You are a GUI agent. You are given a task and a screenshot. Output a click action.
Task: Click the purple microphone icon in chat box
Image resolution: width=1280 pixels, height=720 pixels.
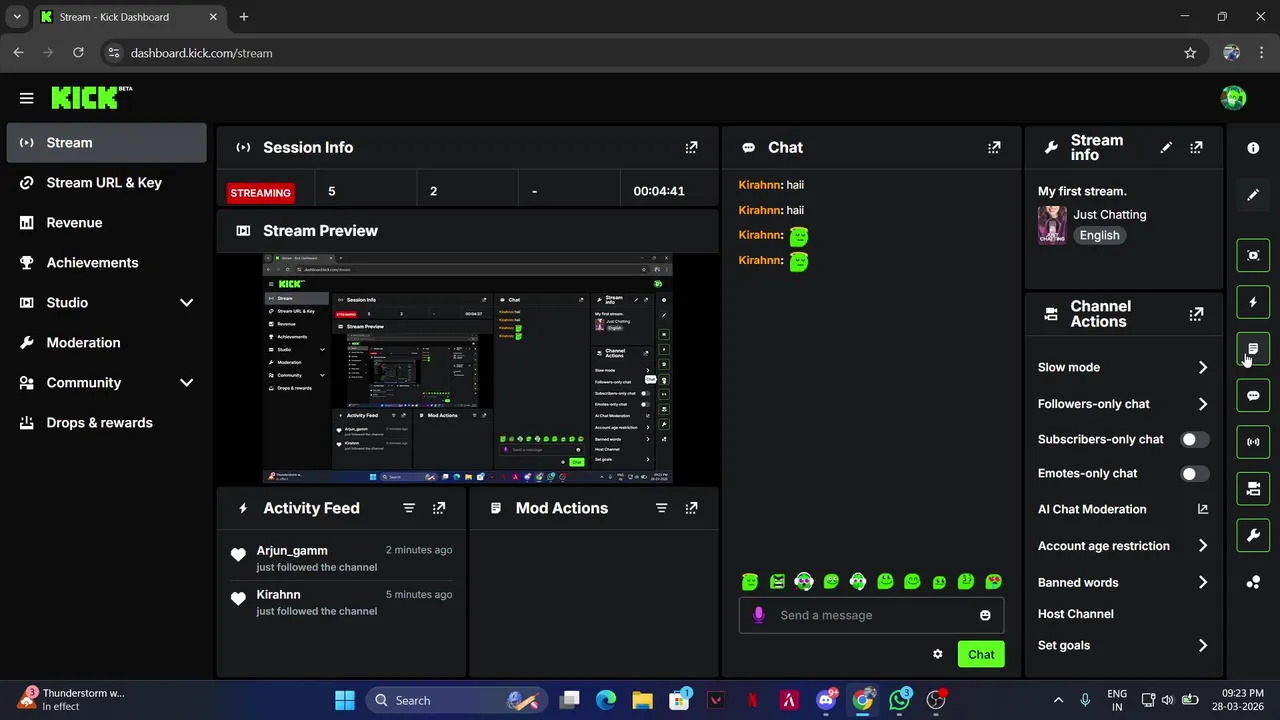click(759, 615)
